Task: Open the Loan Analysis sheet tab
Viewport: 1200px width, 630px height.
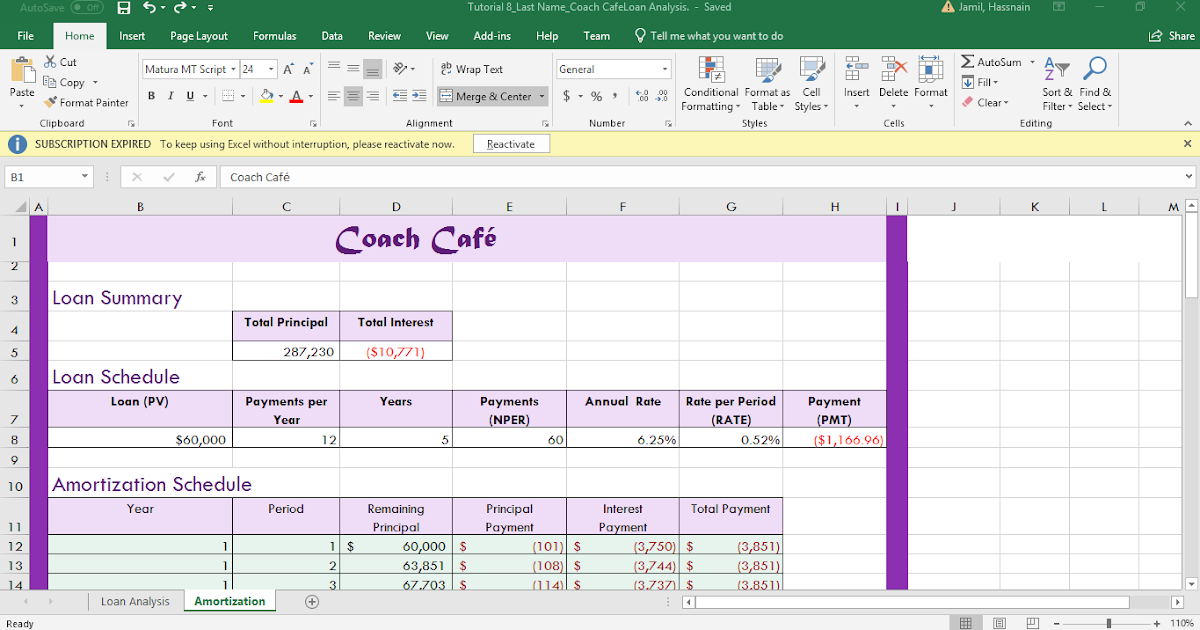Action: (x=135, y=601)
